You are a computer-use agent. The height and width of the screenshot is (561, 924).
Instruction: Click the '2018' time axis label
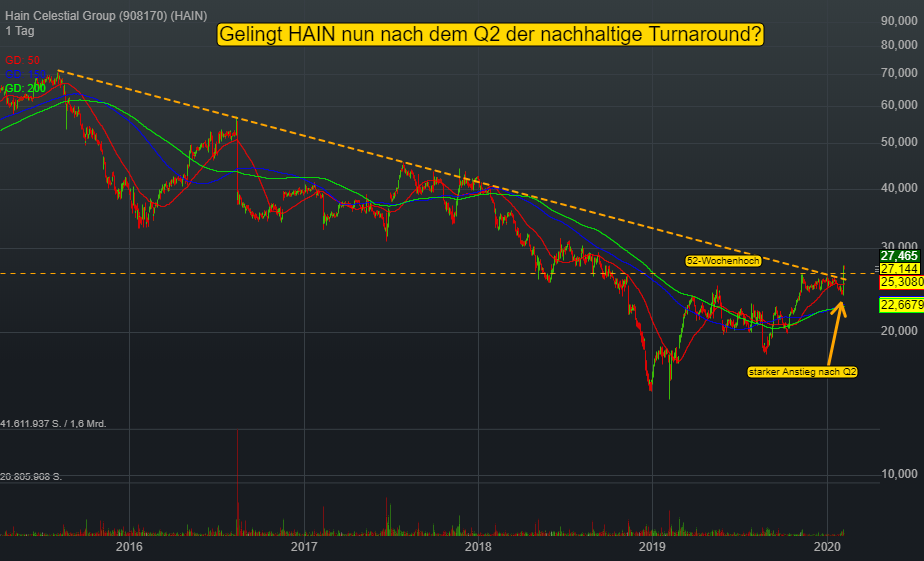[478, 547]
